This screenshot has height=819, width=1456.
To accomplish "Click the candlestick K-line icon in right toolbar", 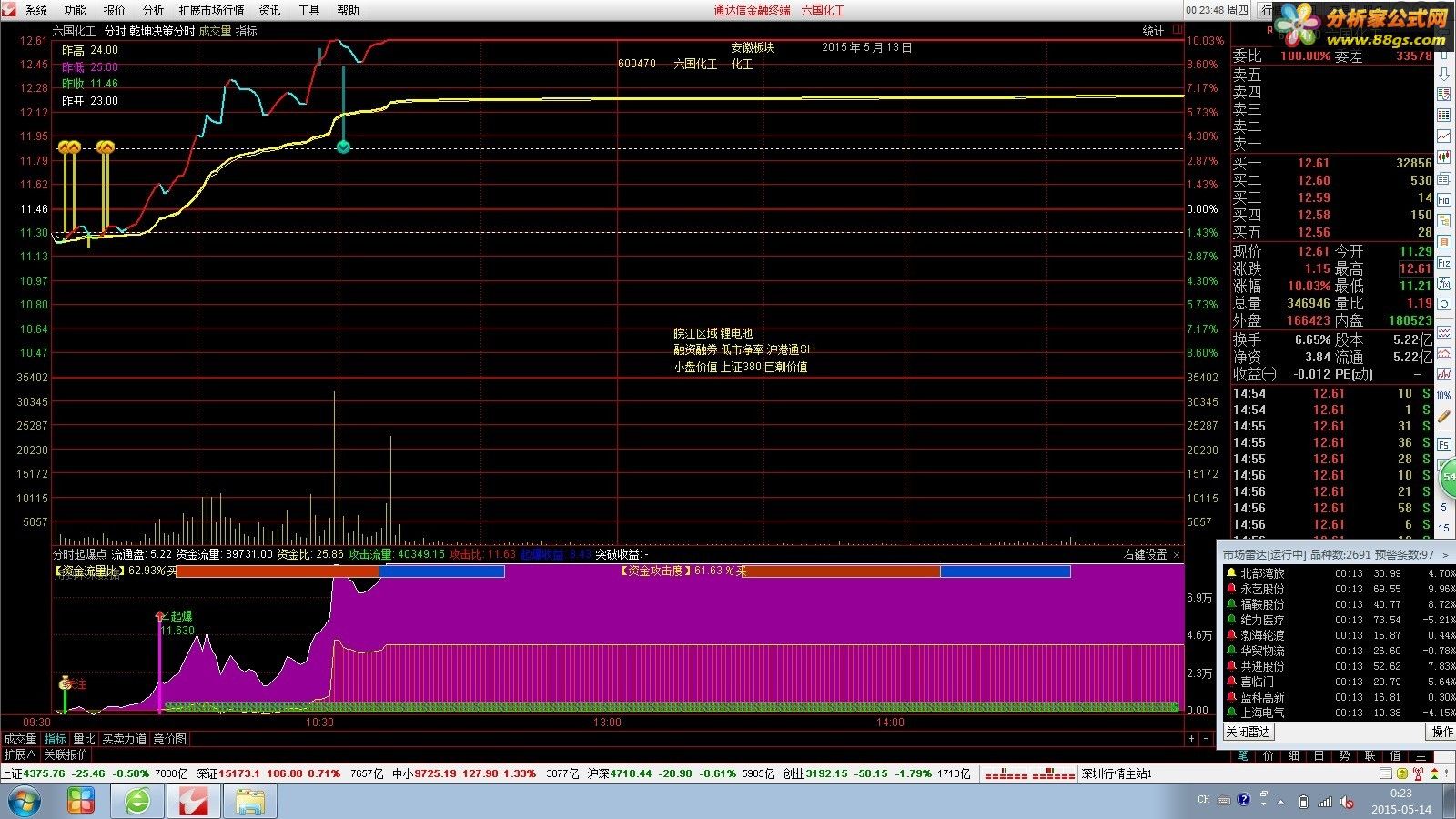I will tap(1444, 157).
